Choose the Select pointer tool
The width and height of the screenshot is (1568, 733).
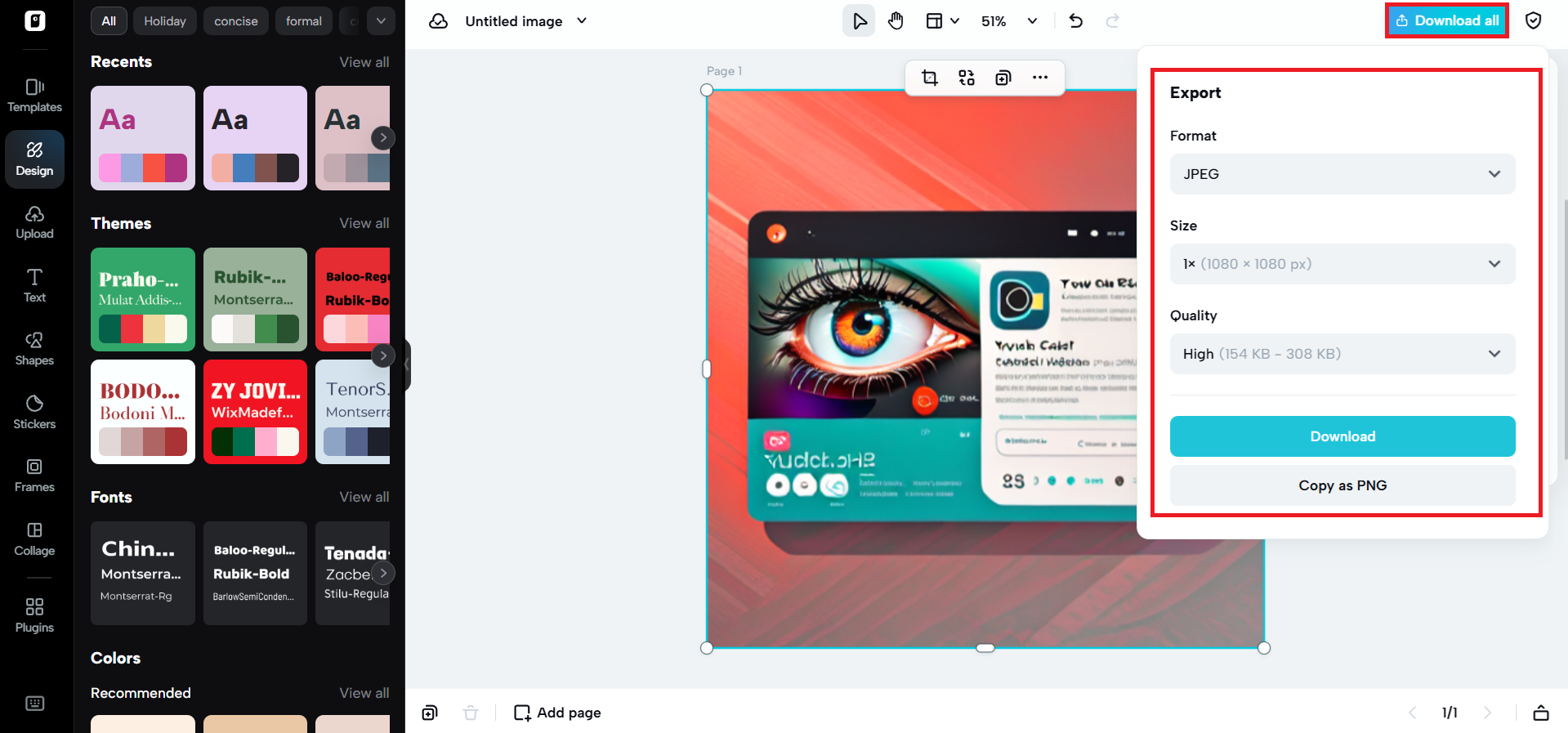[859, 21]
